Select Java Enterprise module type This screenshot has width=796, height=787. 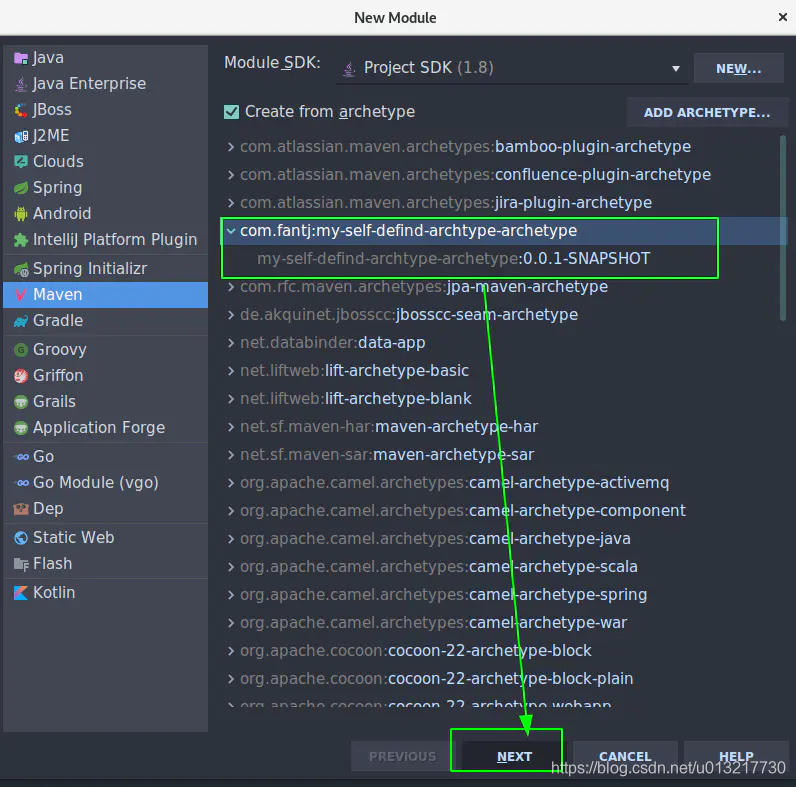click(106, 84)
